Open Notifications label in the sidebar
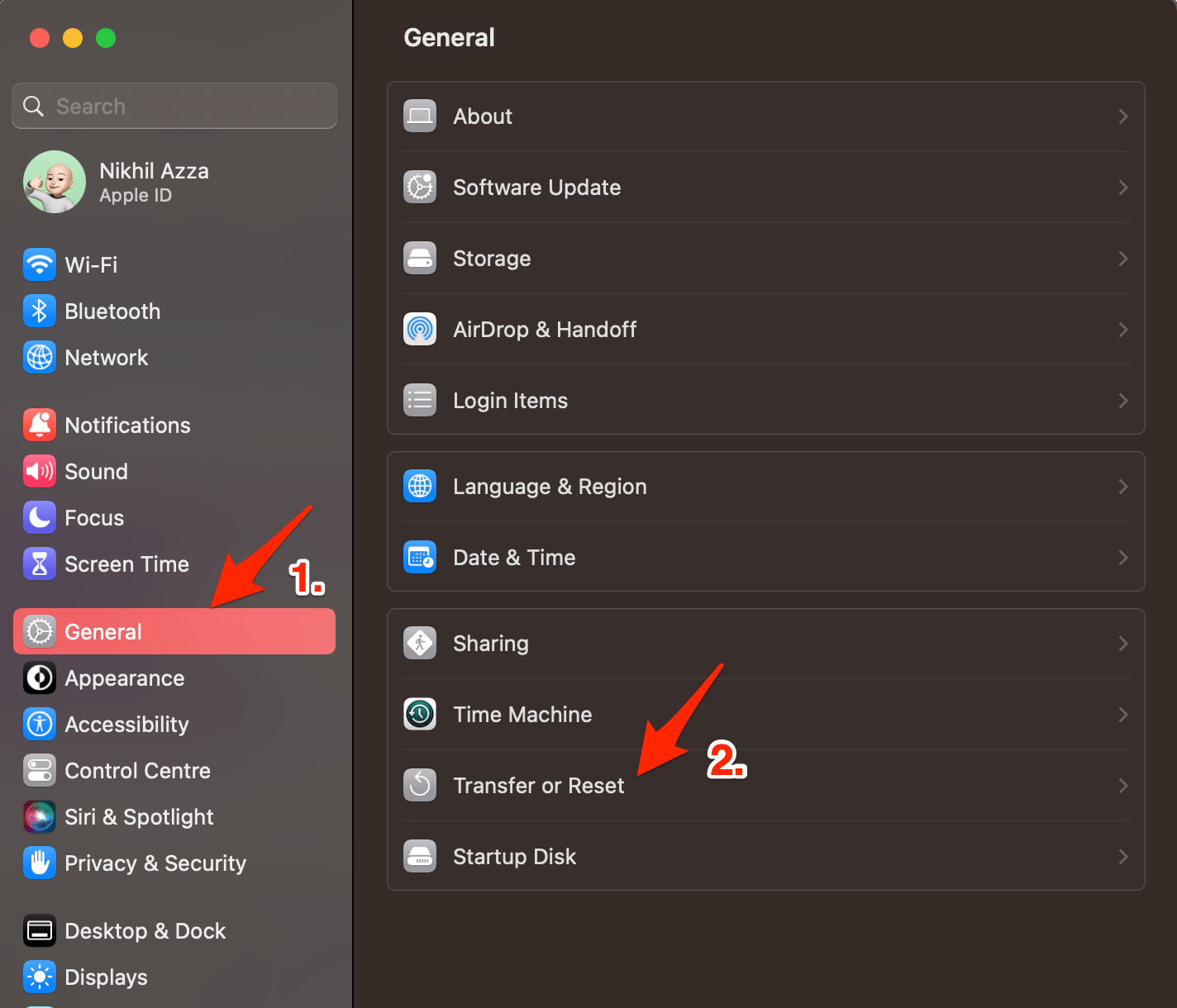Screen dimensions: 1177x1008 (x=127, y=426)
